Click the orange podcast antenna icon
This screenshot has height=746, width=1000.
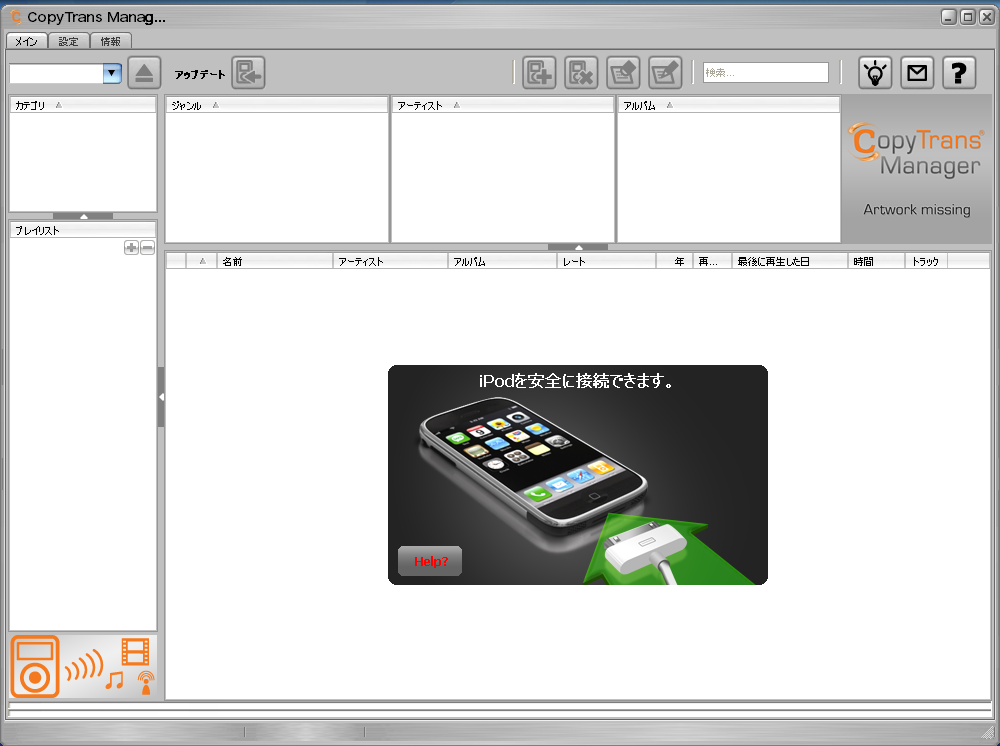[x=146, y=682]
